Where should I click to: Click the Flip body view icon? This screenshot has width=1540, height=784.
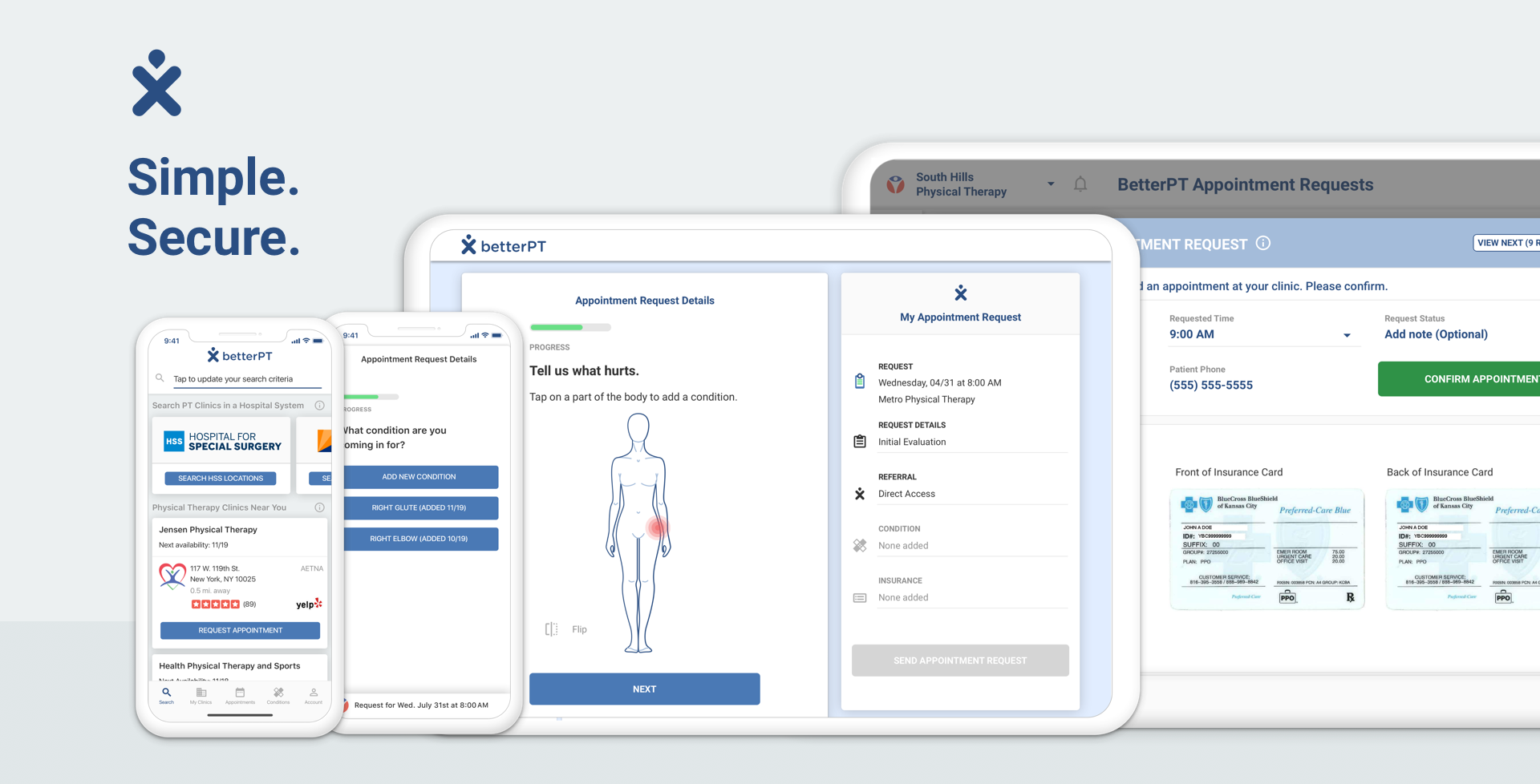[x=551, y=629]
